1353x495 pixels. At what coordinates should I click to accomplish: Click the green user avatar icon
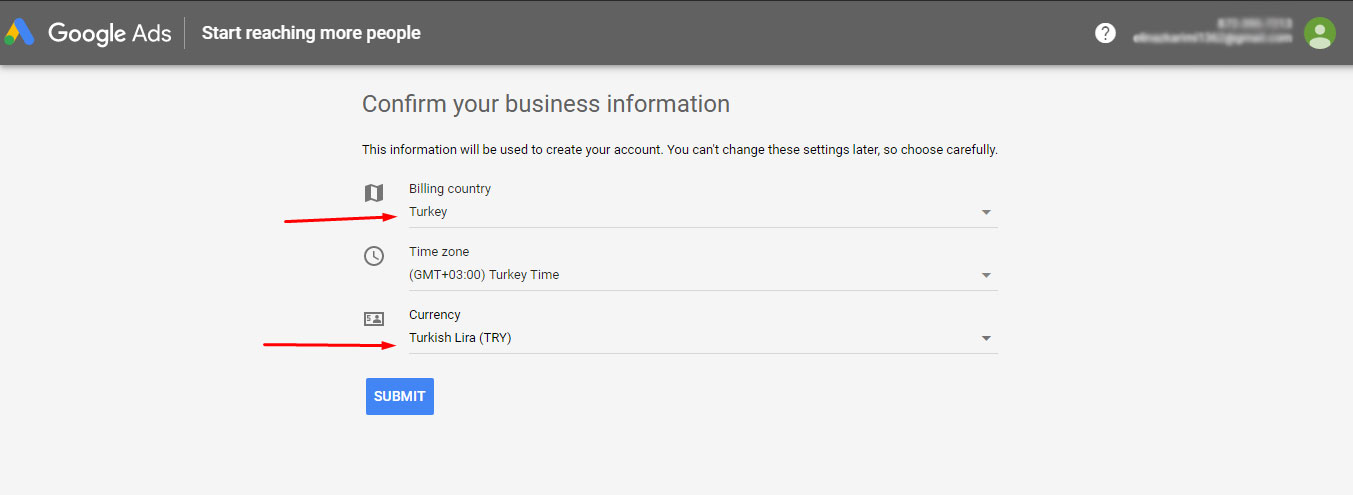(1320, 33)
